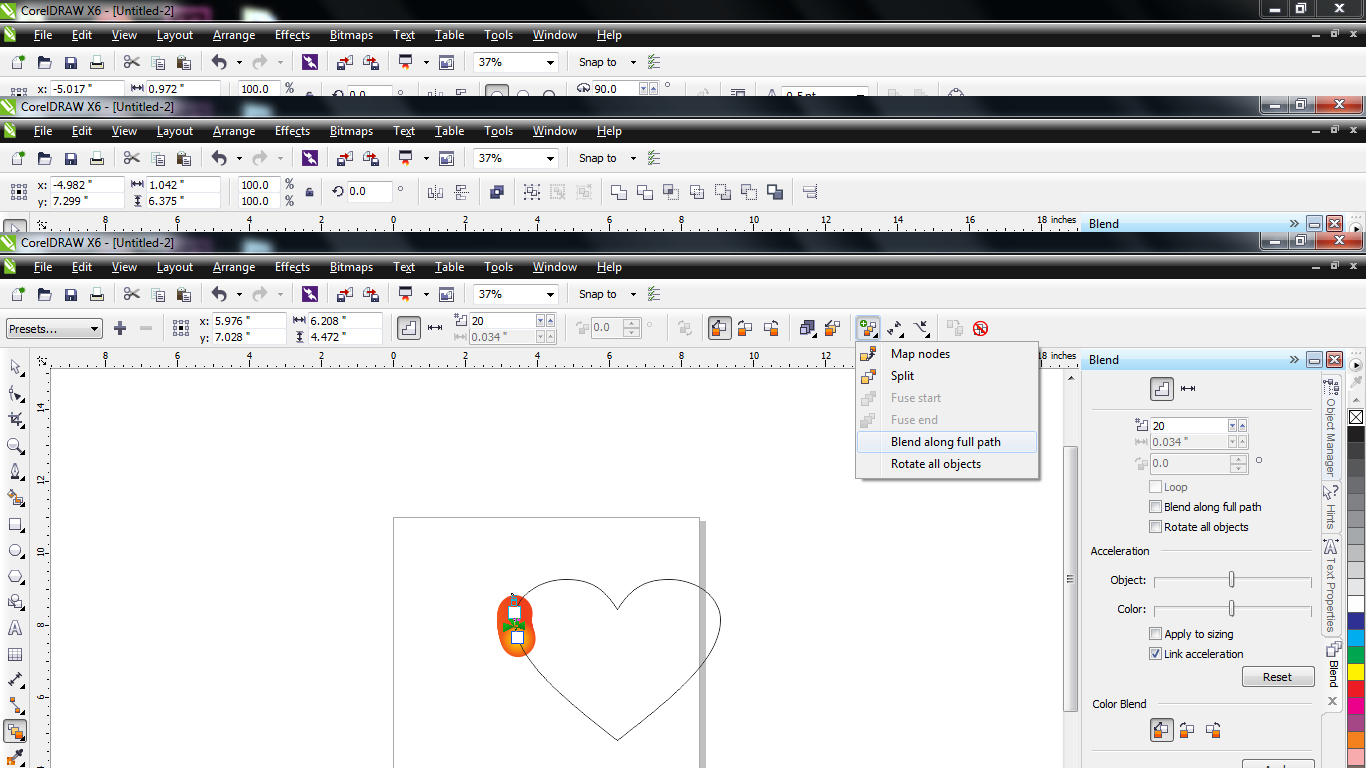Enable Rotate all objects in Blend docker
1366x768 pixels.
pos(1156,527)
